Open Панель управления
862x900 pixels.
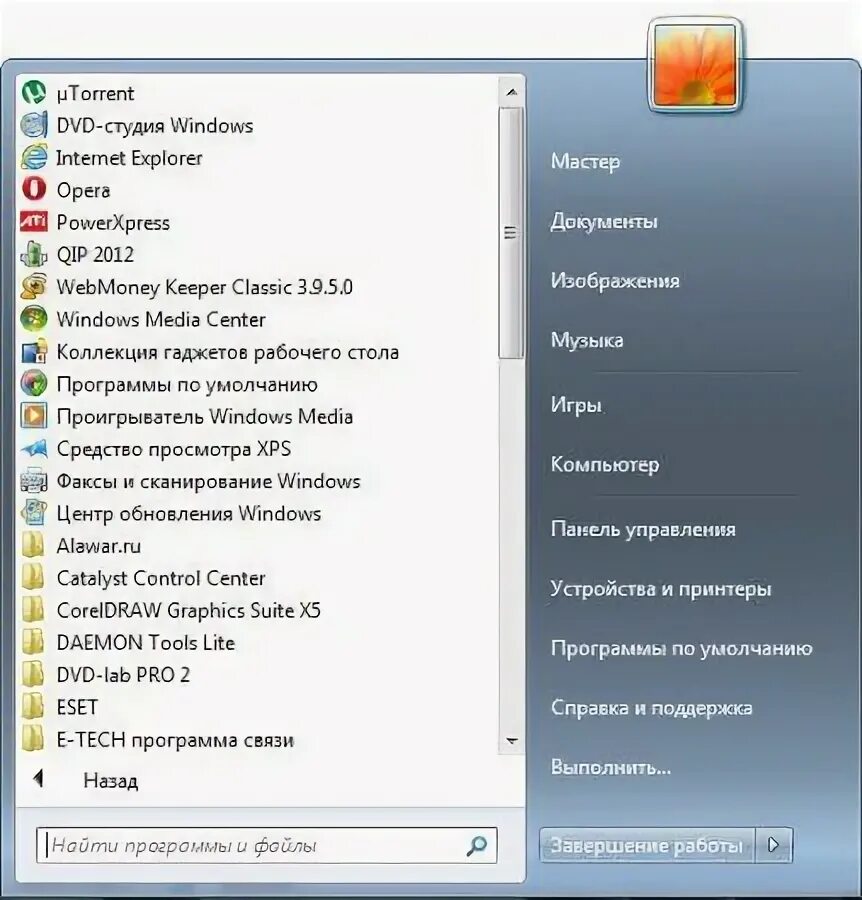coord(643,529)
